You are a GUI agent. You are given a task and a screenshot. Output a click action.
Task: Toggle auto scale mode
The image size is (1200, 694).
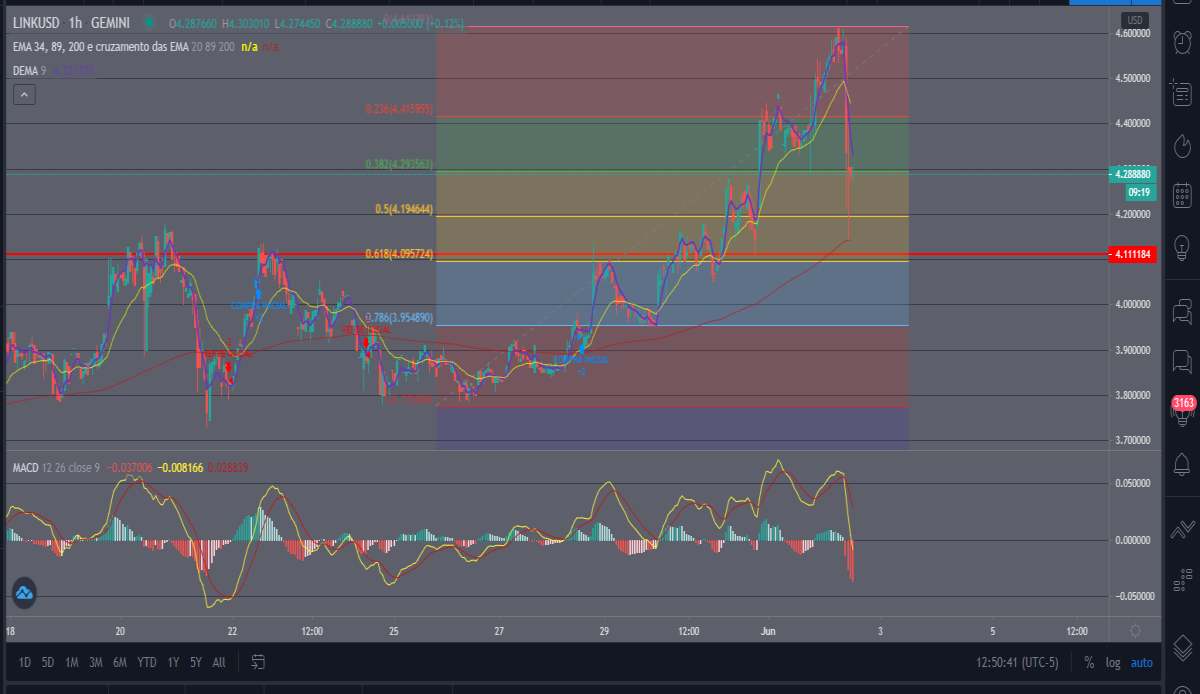click(1141, 662)
